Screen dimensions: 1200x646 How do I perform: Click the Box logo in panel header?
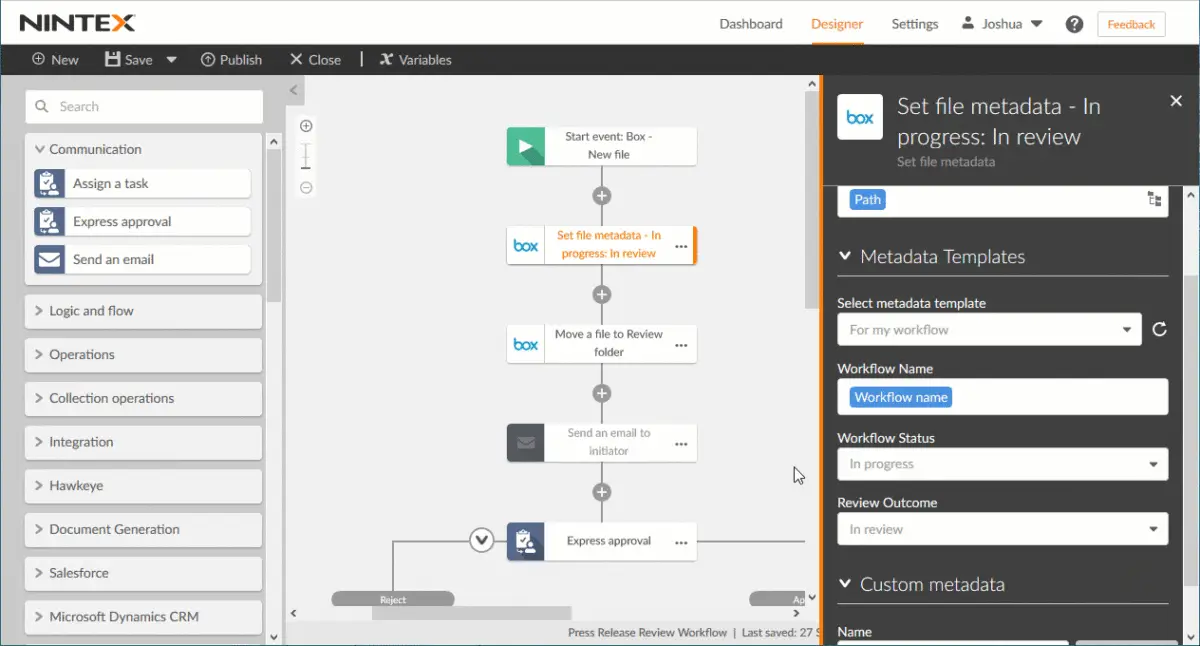860,117
